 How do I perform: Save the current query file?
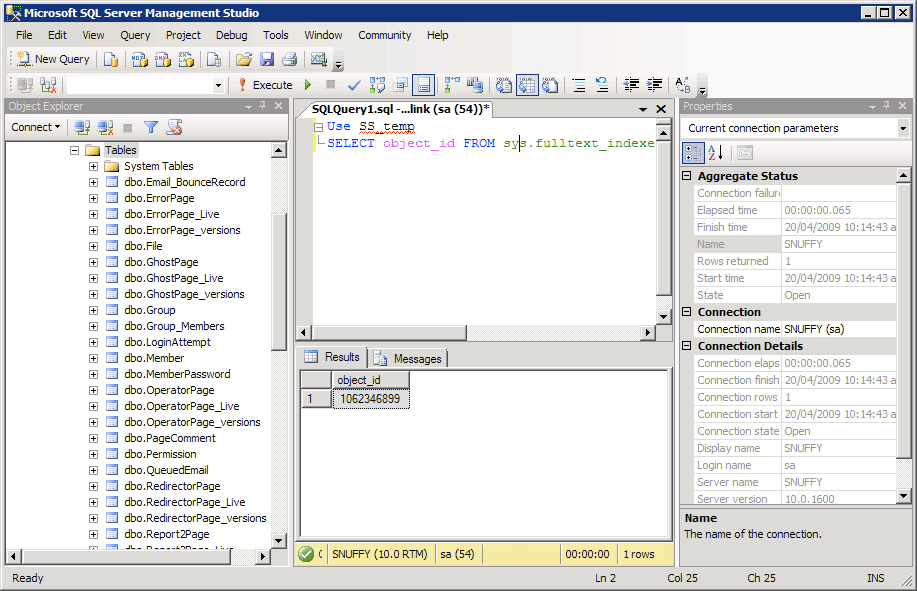pos(267,59)
